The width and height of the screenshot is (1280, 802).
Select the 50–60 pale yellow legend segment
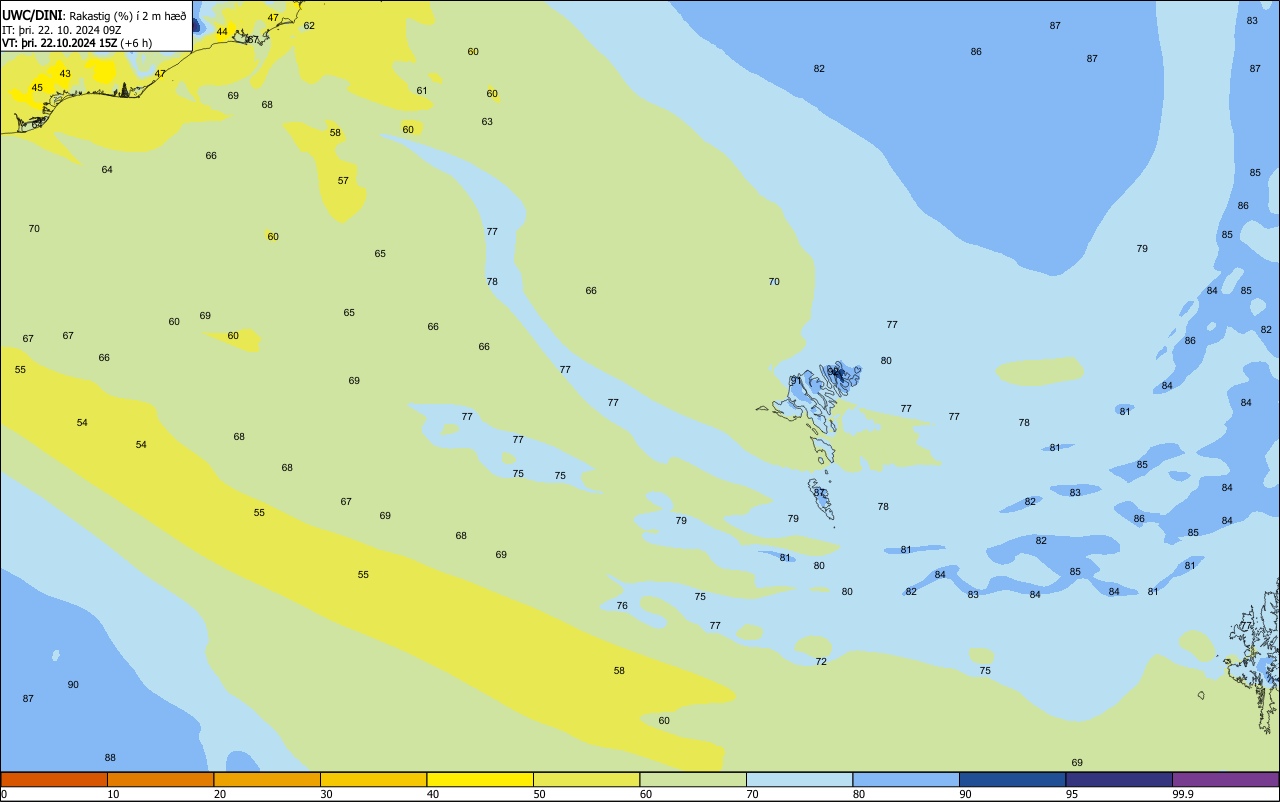586,779
